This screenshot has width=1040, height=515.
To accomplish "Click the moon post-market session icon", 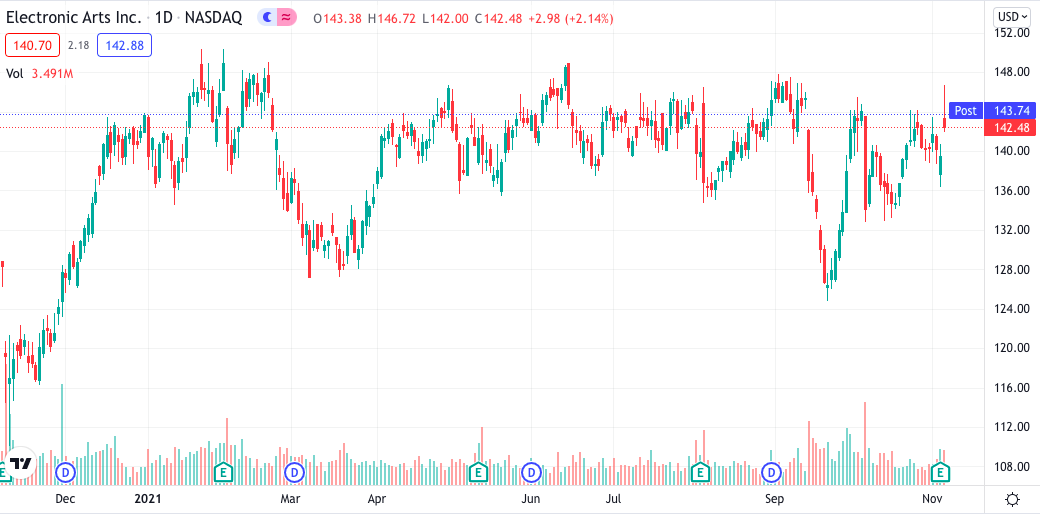I will pos(267,18).
